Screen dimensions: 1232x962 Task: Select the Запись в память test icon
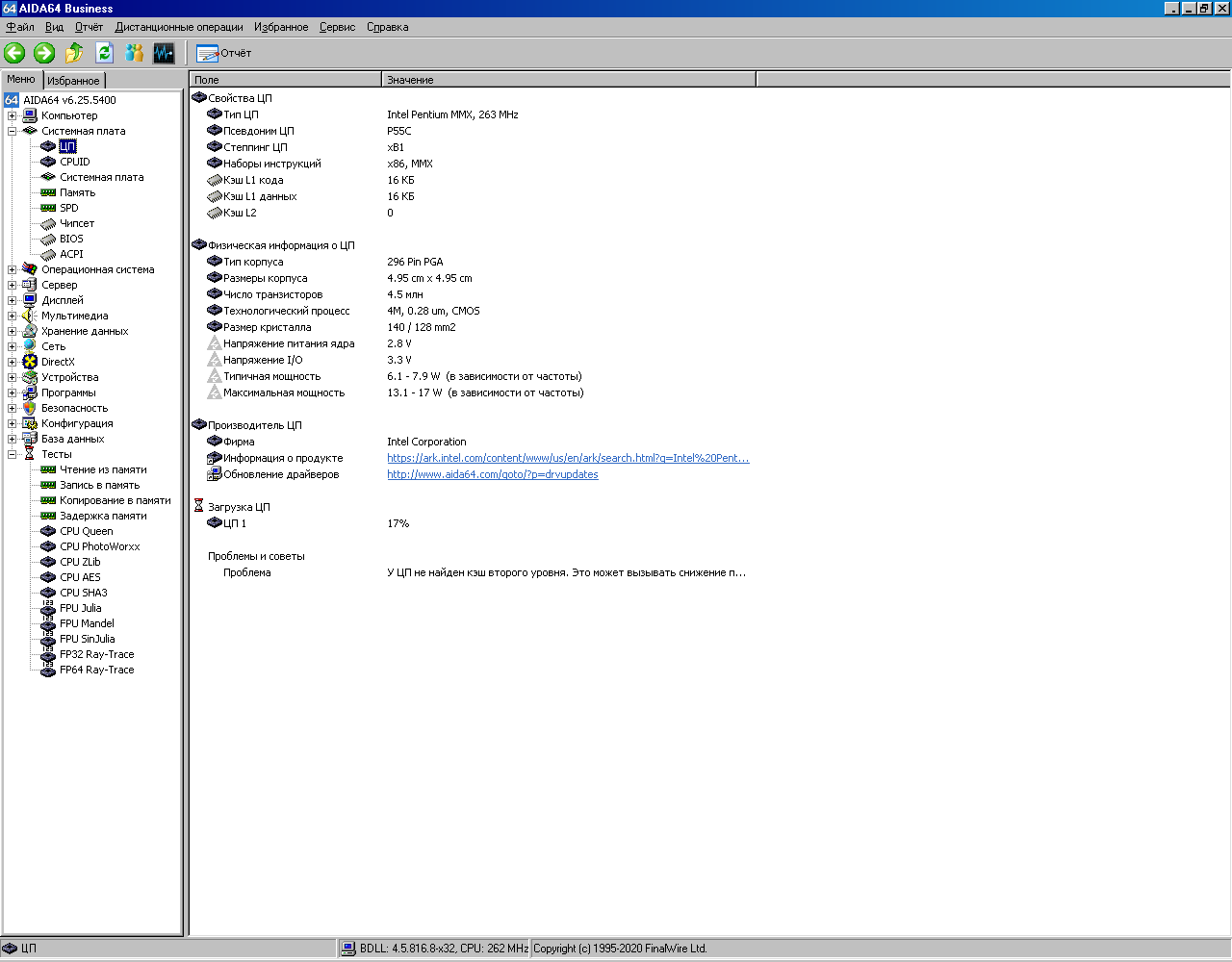48,485
